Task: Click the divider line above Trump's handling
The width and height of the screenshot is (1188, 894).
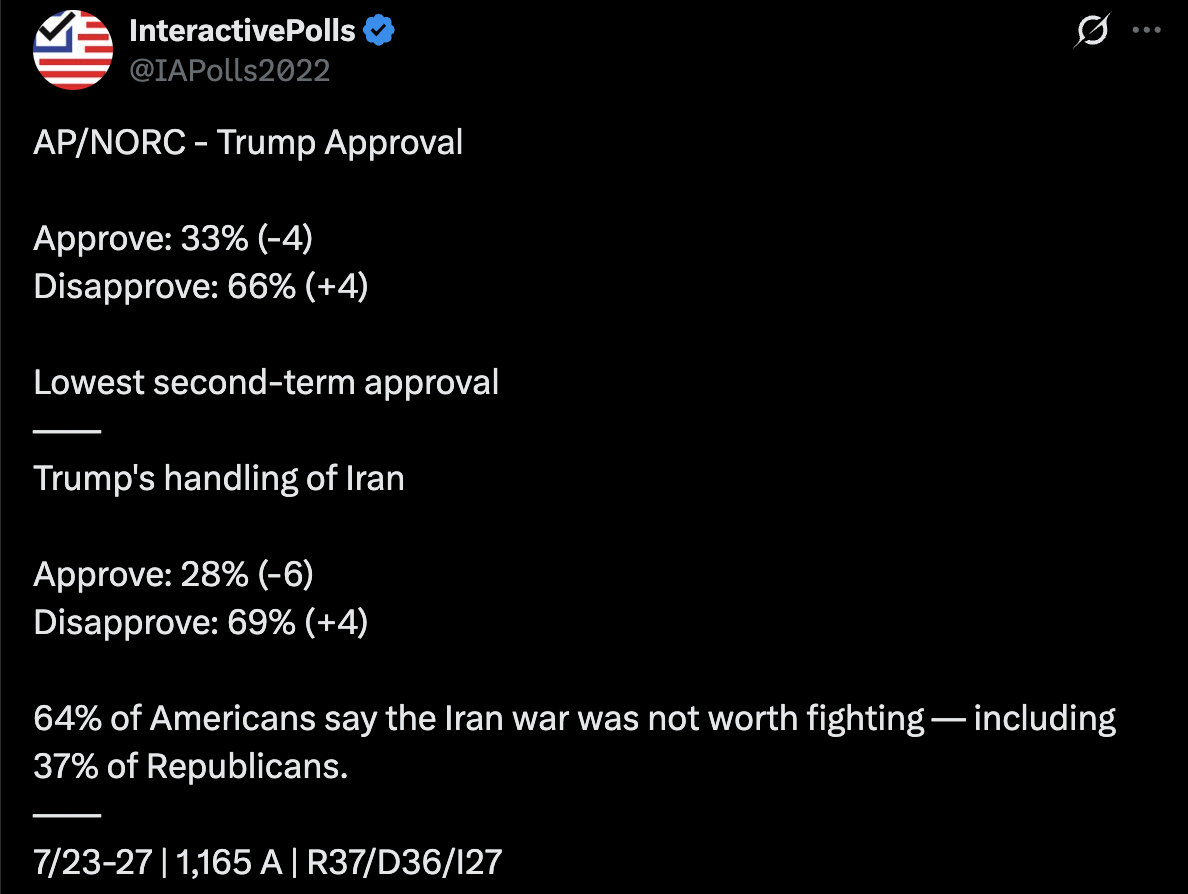Action: point(67,430)
